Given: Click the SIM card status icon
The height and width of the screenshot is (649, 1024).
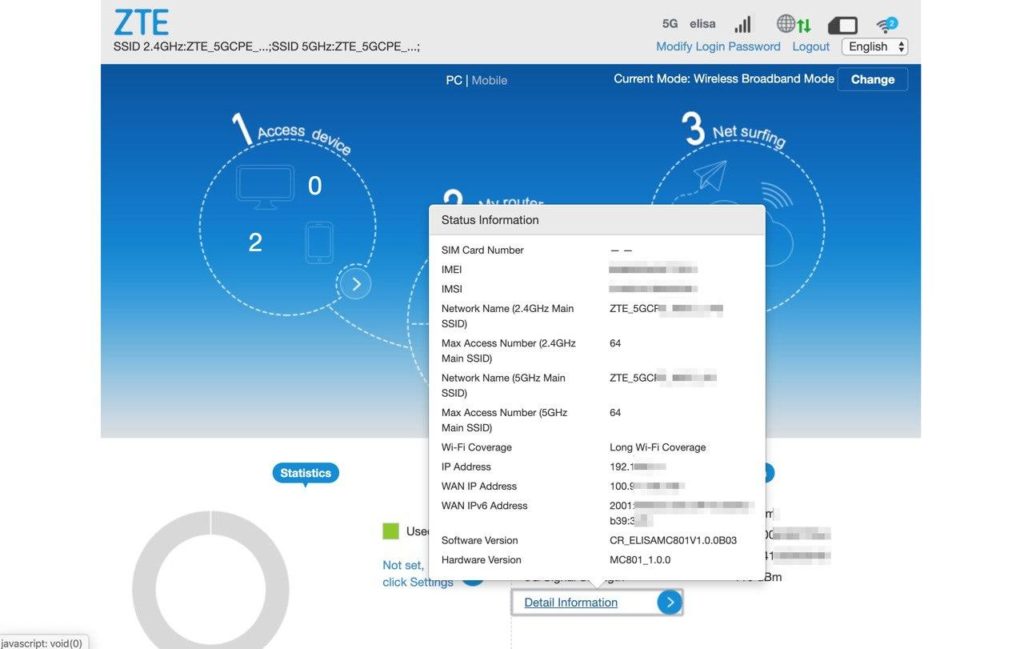Looking at the screenshot, I should [842, 24].
